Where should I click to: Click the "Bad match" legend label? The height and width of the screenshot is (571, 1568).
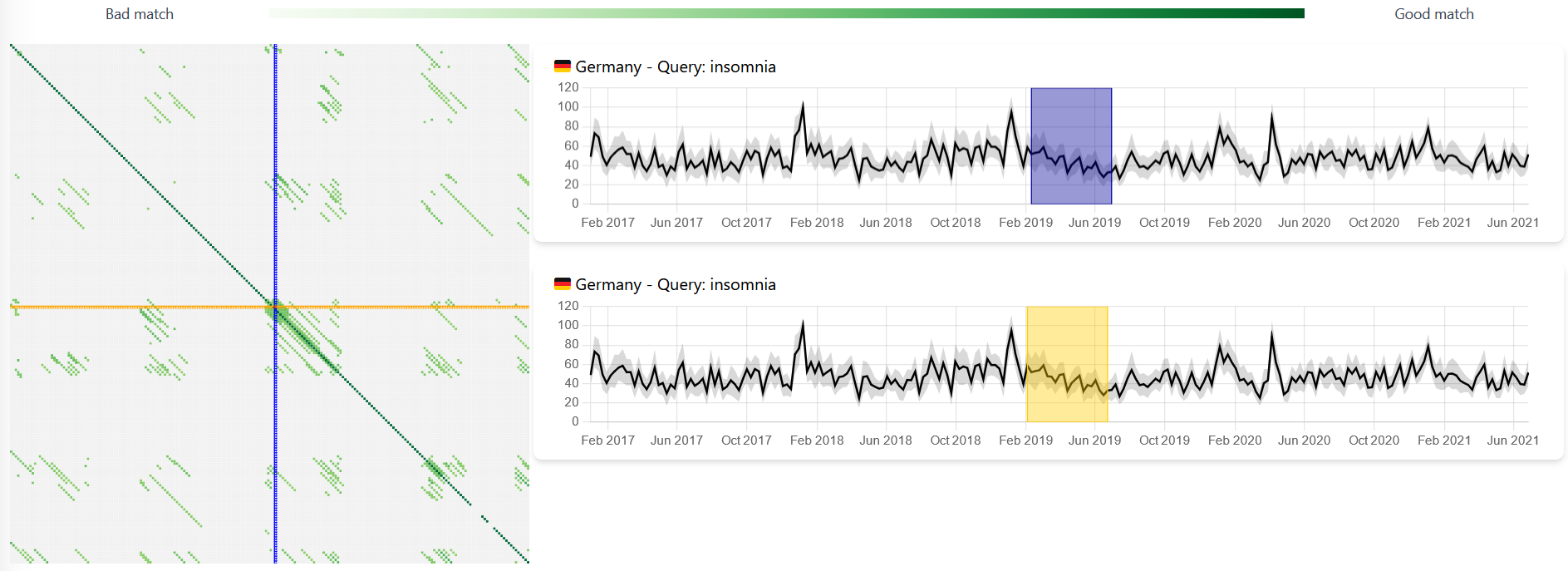140,14
